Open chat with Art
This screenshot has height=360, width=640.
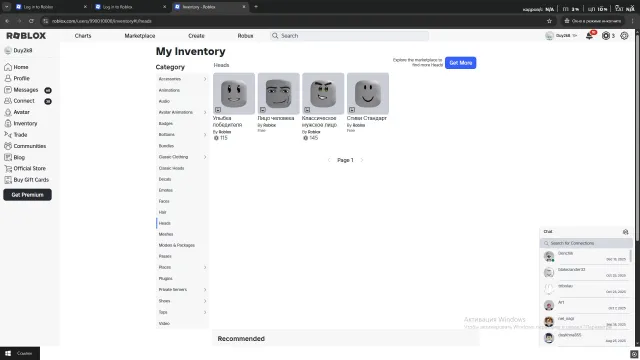tap(585, 305)
